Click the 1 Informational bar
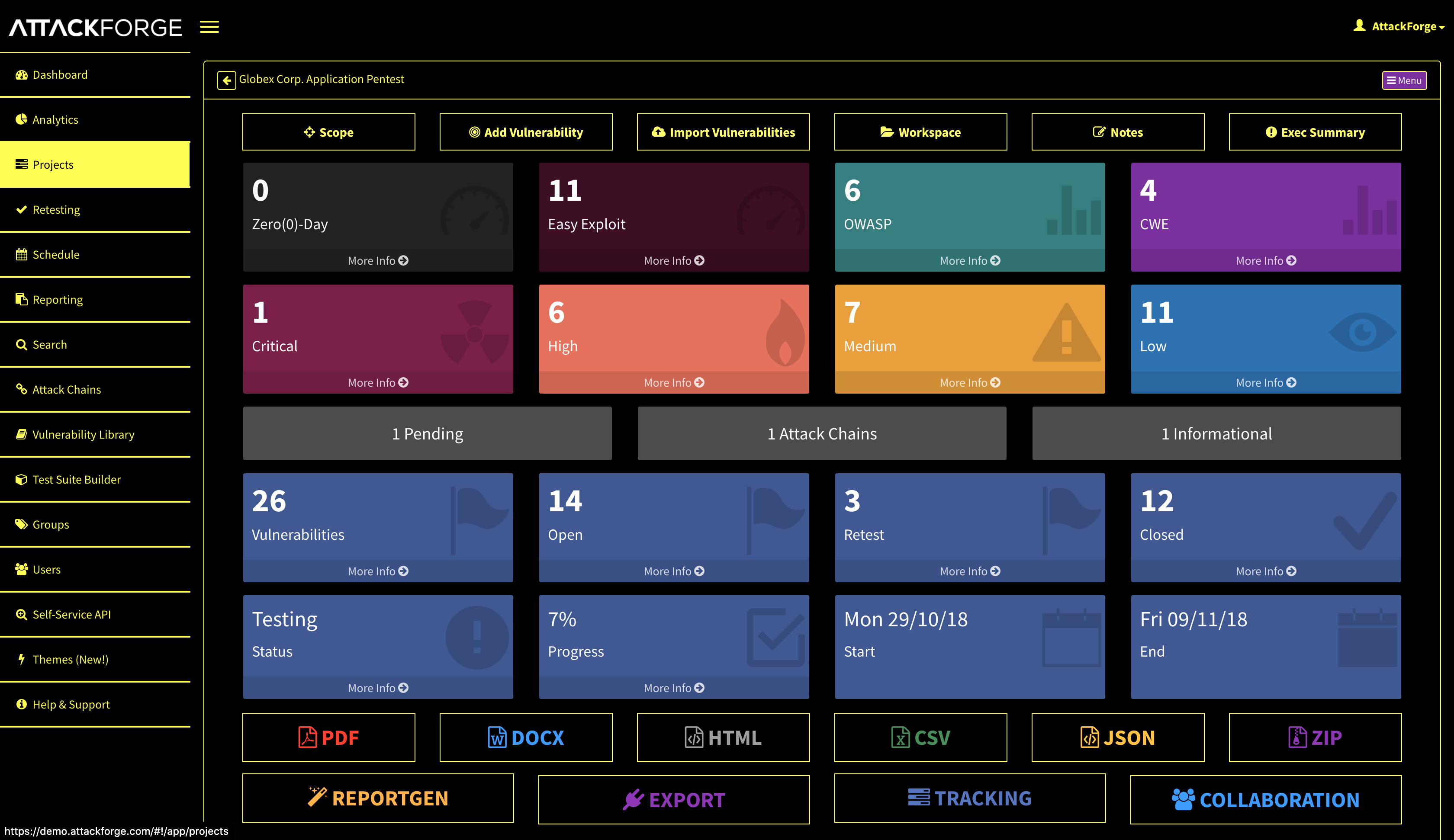The width and height of the screenshot is (1454, 840). point(1216,433)
